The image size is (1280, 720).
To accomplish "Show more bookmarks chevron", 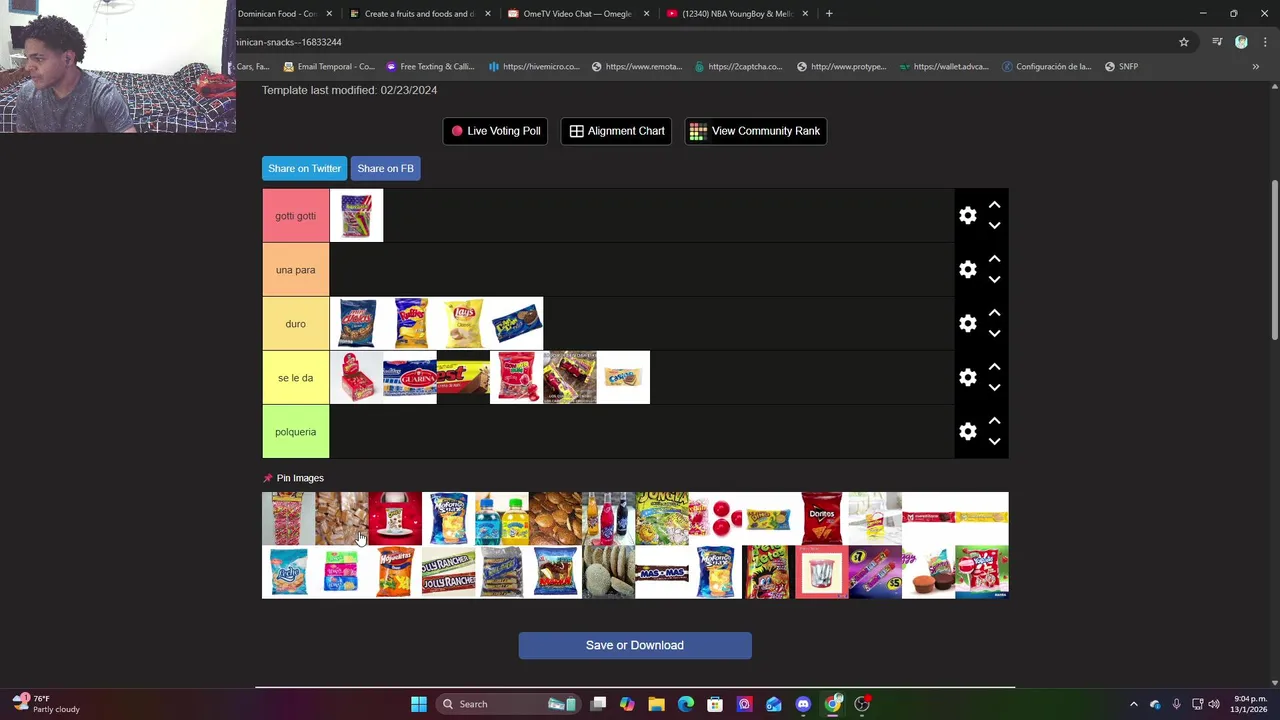I will coord(1256,67).
